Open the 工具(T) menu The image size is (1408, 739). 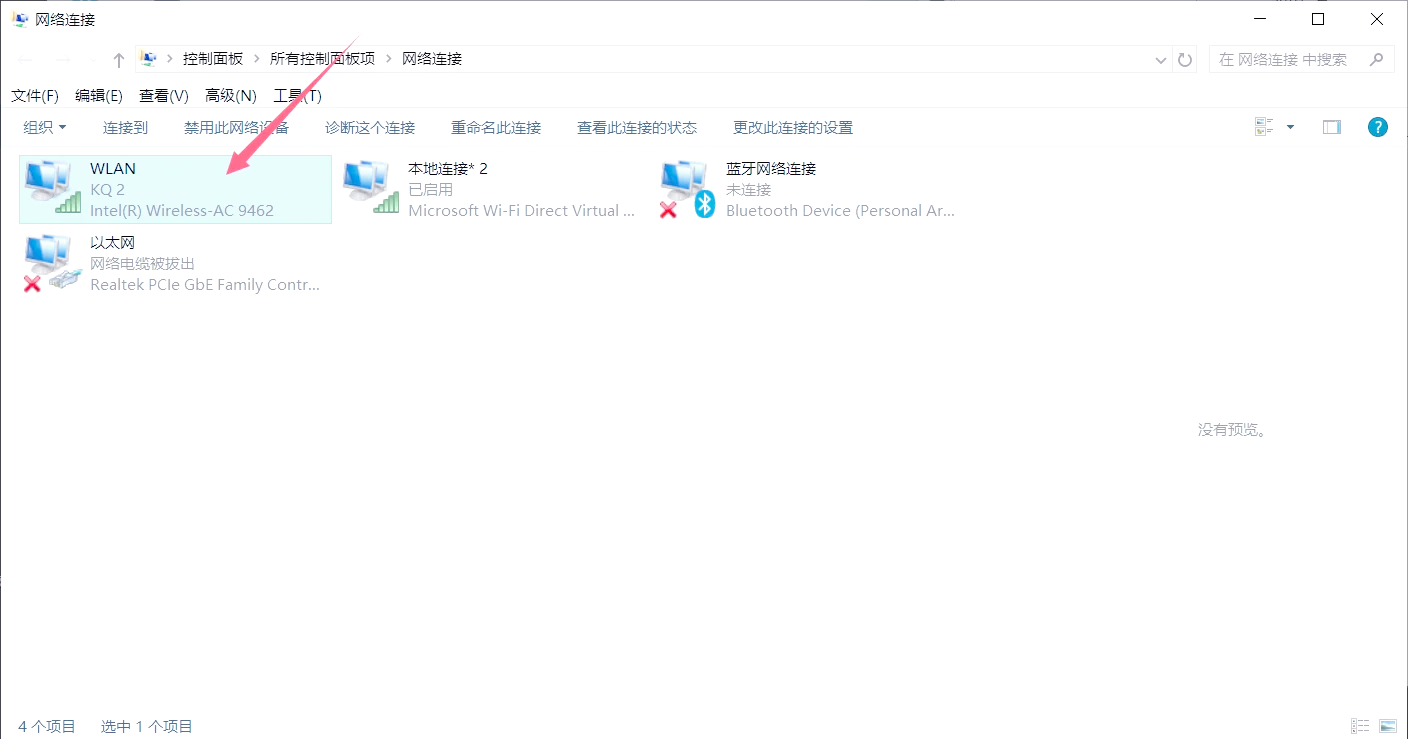point(297,96)
